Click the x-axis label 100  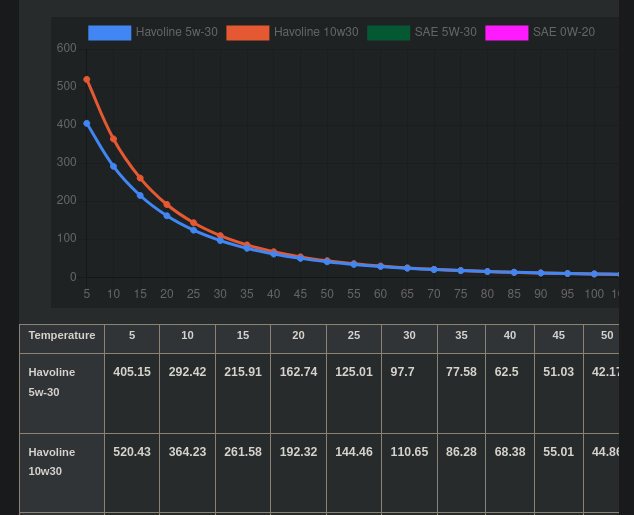594,294
